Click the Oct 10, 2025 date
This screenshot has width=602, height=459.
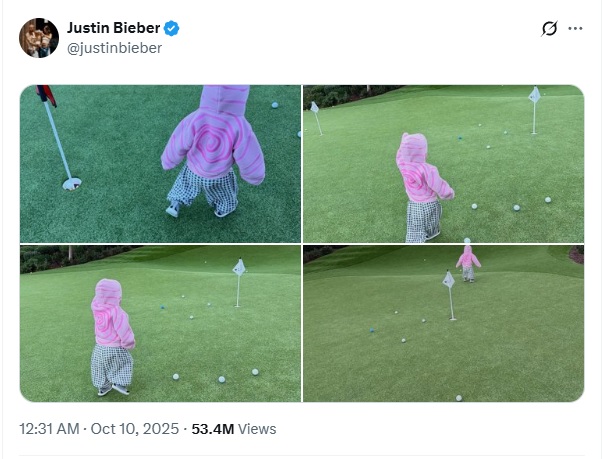[134, 429]
